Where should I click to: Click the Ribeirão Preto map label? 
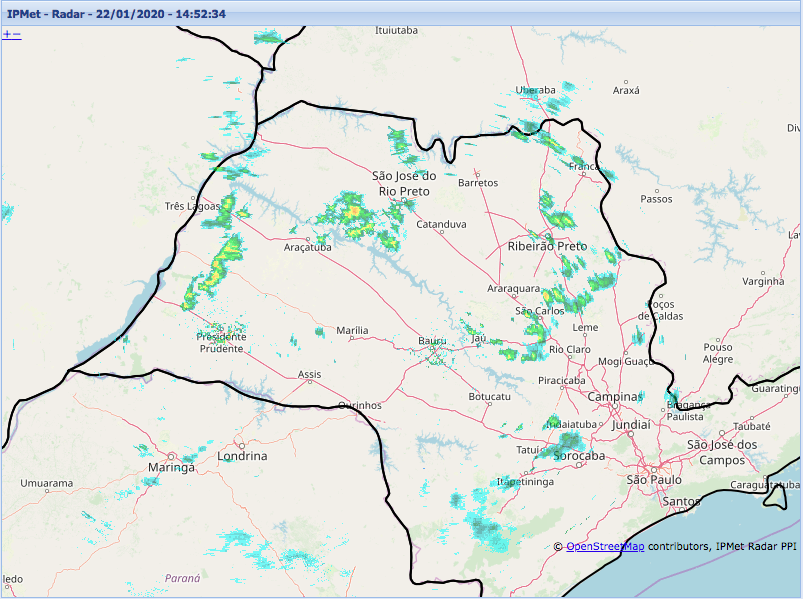[x=547, y=246]
